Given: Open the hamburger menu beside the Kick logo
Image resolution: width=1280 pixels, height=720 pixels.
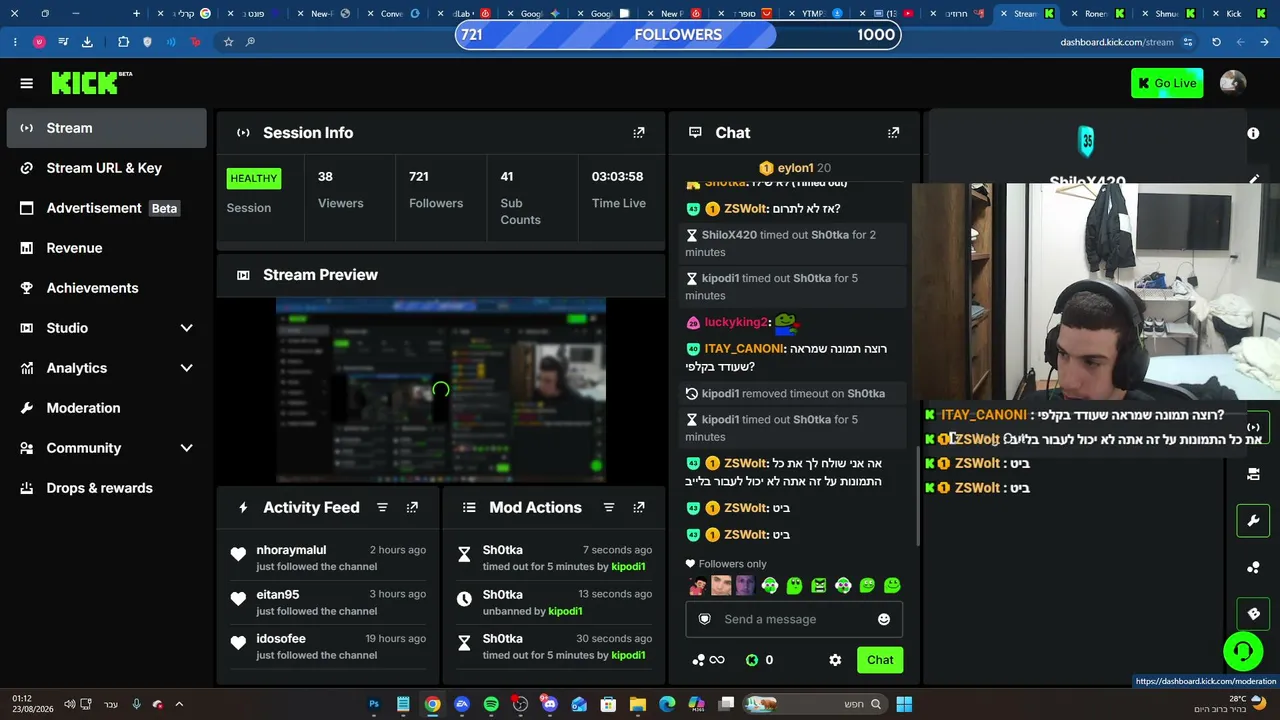Looking at the screenshot, I should point(27,83).
